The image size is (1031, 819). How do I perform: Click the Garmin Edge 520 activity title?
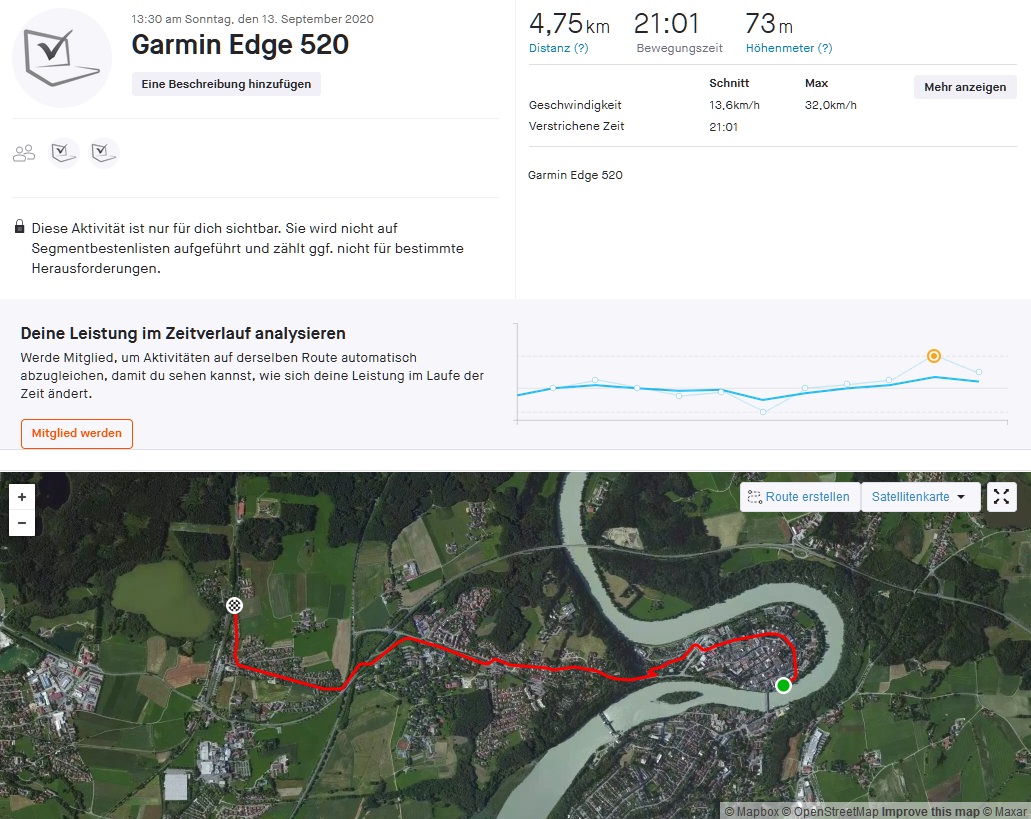tap(240, 45)
